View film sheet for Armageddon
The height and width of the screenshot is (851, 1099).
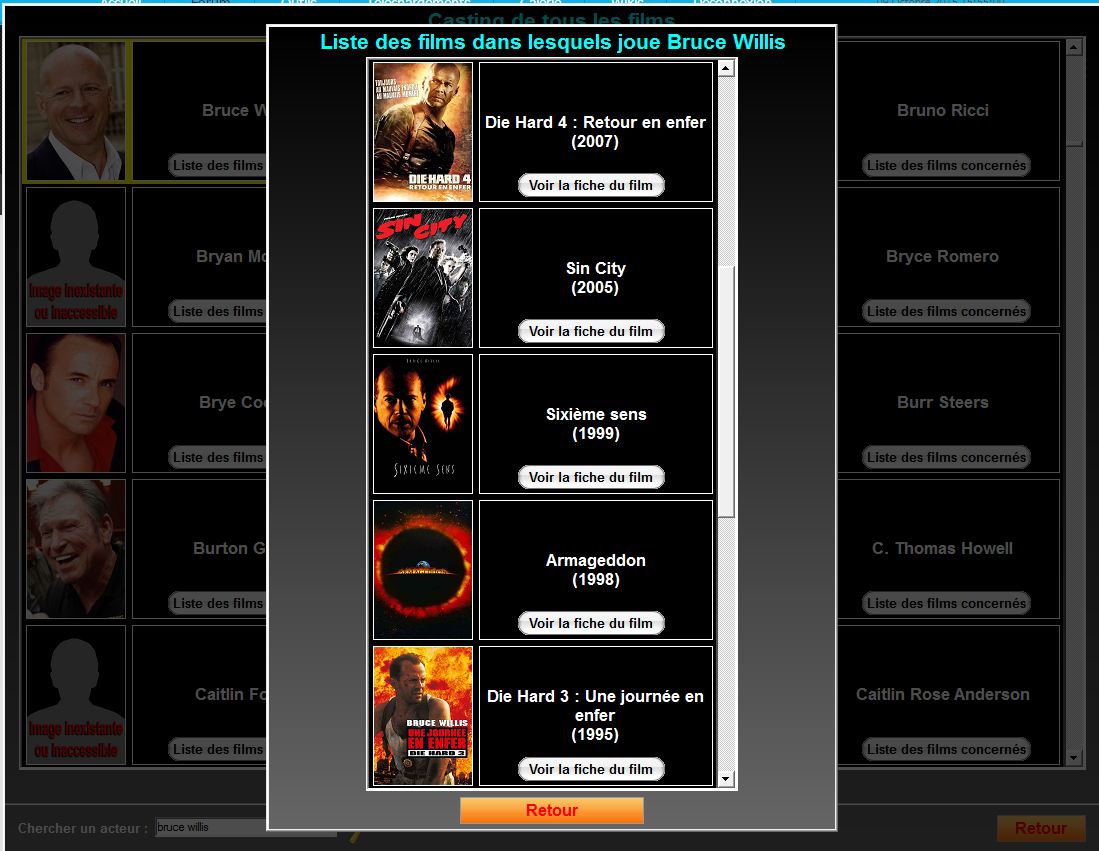[591, 623]
